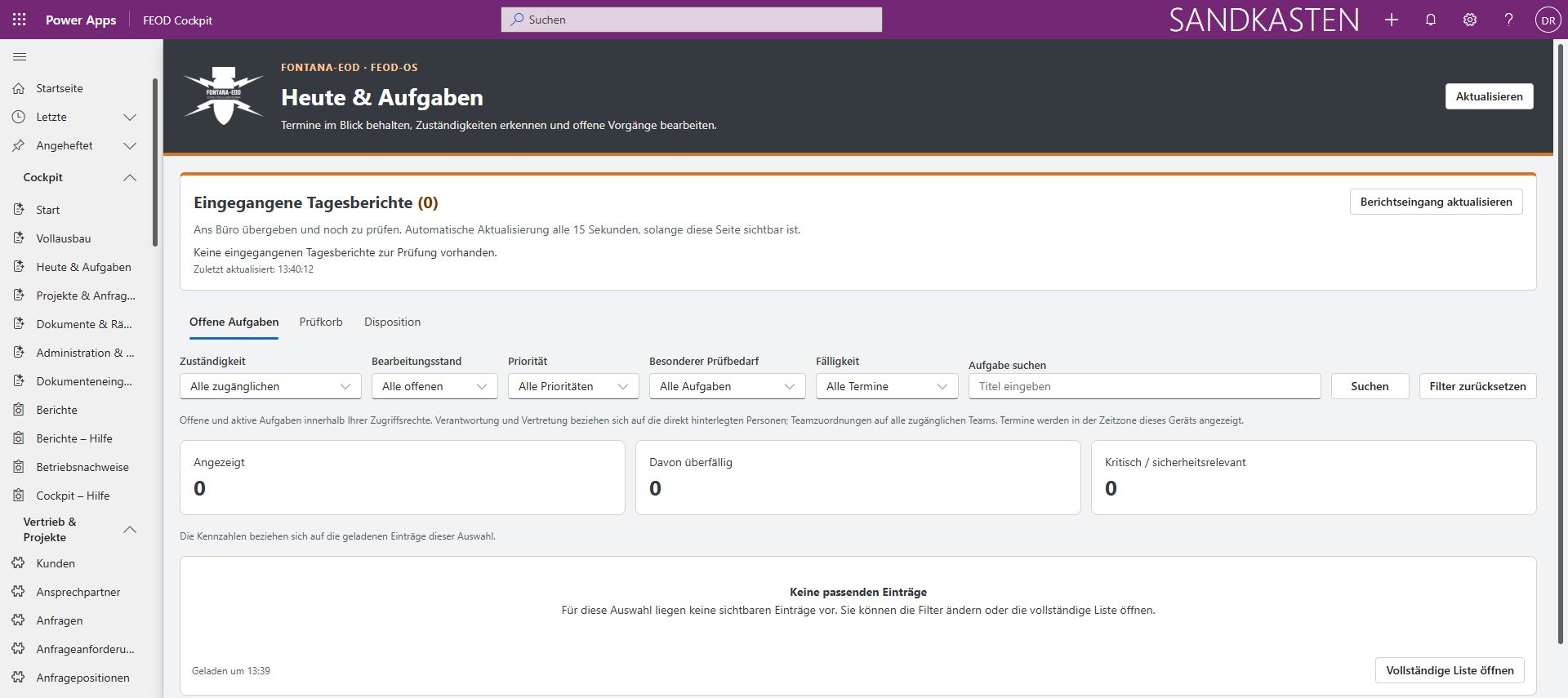Open the DR account avatar
This screenshot has height=698, width=1568.
(x=1548, y=20)
